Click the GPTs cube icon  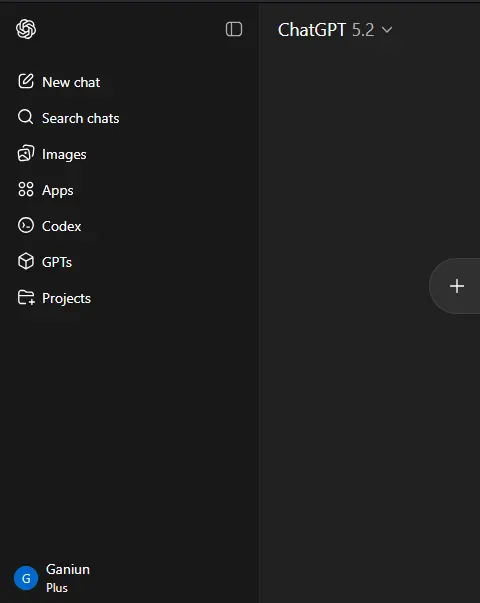click(x=26, y=262)
